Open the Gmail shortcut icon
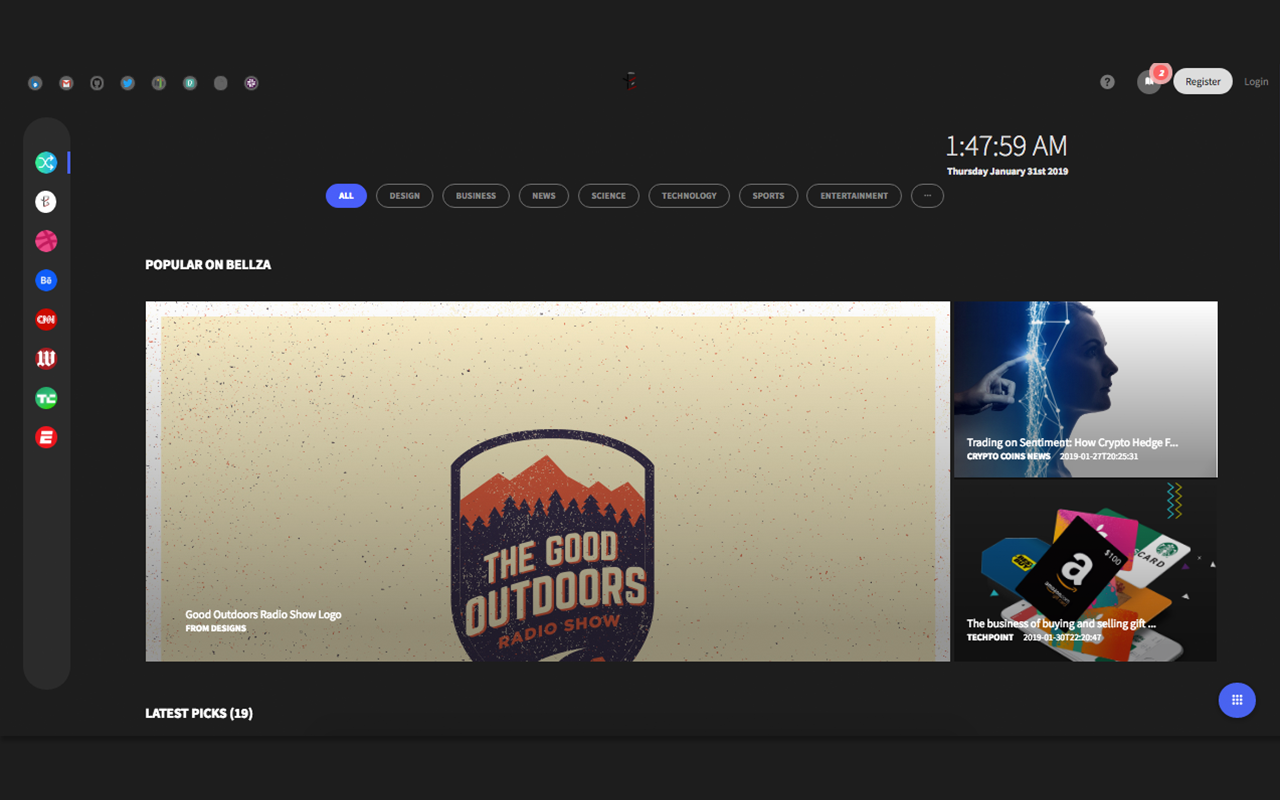This screenshot has width=1280, height=800. point(66,83)
